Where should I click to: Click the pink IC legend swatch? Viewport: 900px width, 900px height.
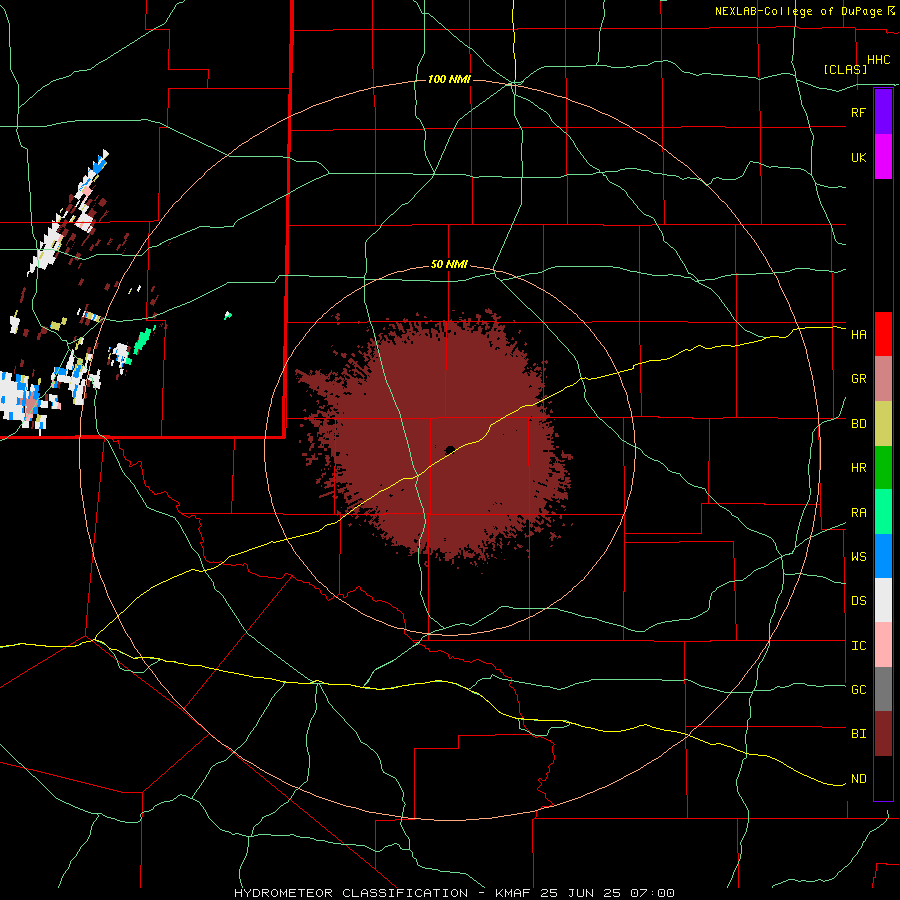(x=883, y=645)
